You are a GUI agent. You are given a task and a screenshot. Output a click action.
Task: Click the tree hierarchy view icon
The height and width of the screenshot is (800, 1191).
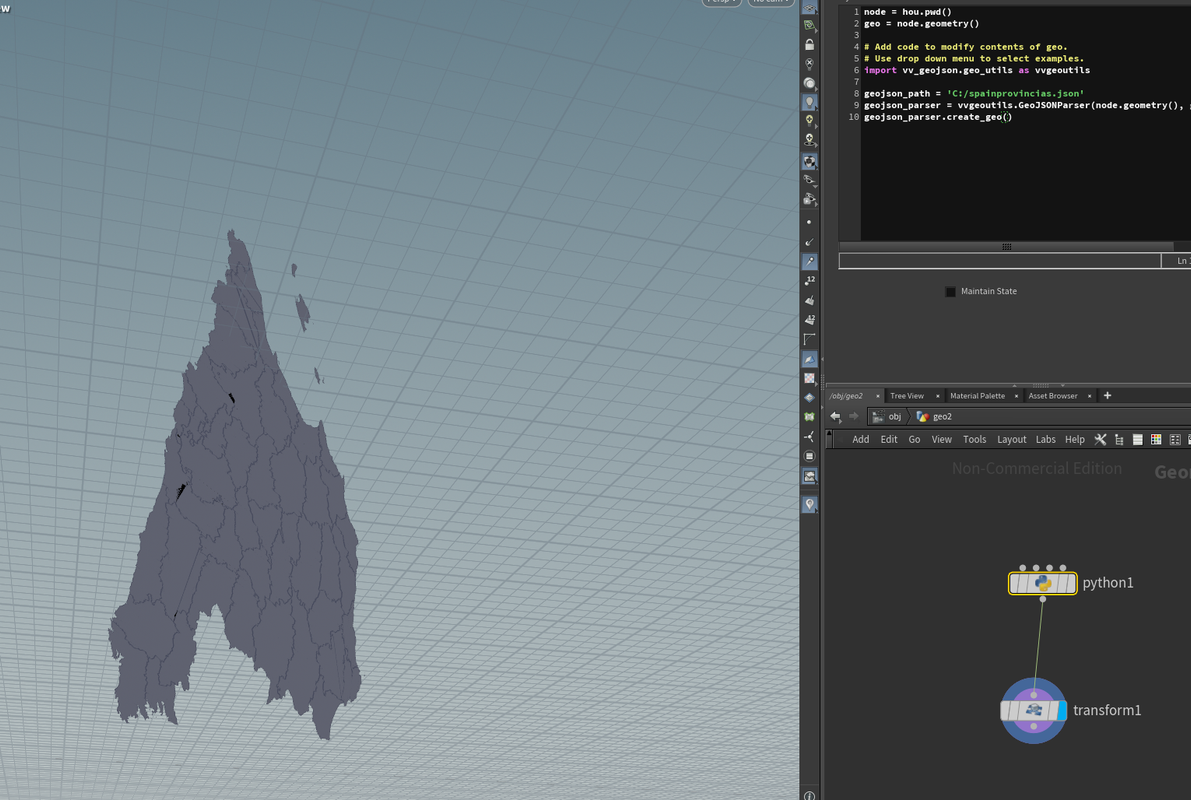pyautogui.click(x=1119, y=440)
